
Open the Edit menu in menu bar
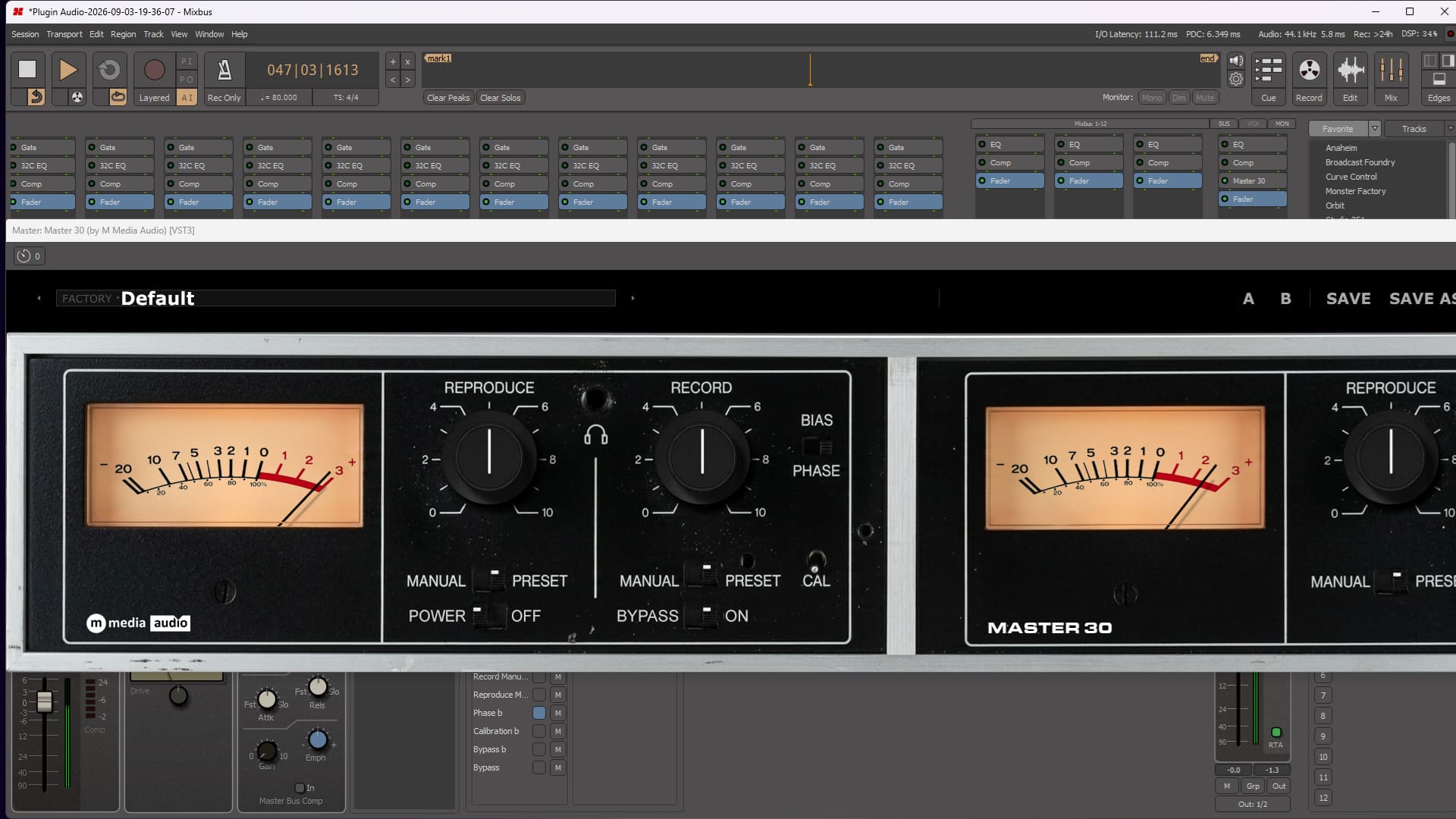pyautogui.click(x=96, y=34)
